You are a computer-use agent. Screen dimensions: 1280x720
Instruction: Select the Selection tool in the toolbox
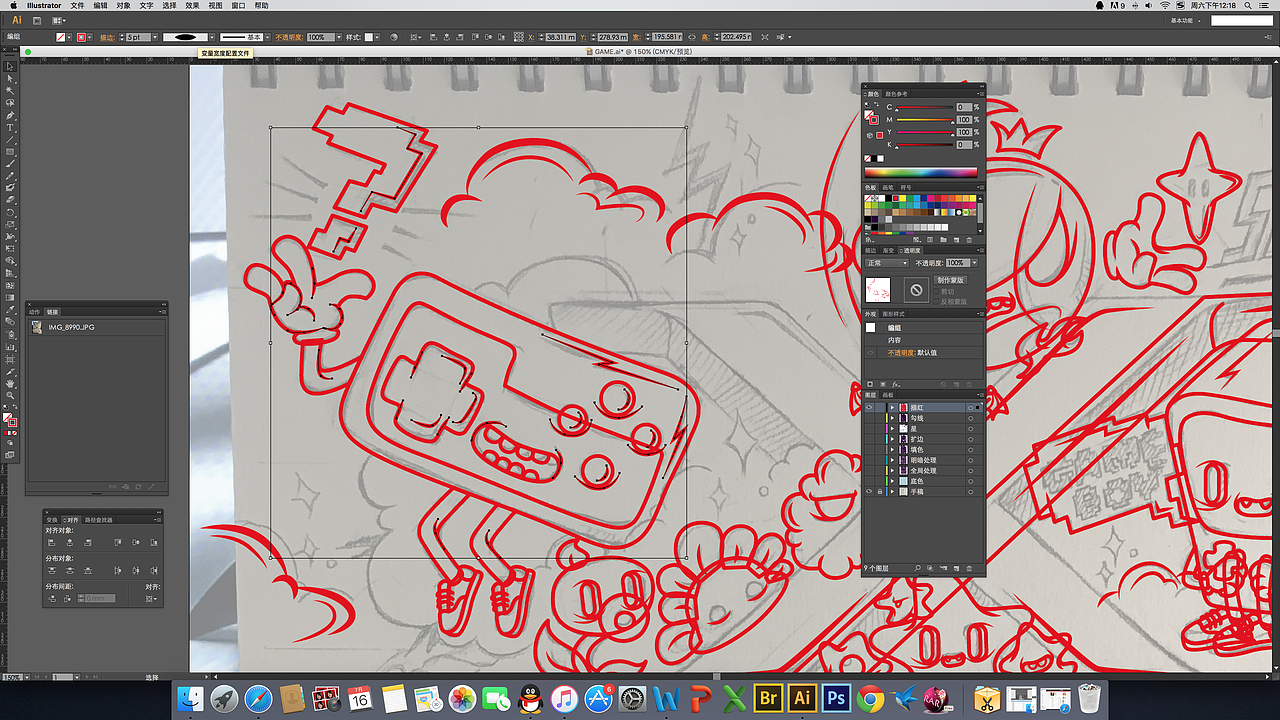pyautogui.click(x=10, y=67)
